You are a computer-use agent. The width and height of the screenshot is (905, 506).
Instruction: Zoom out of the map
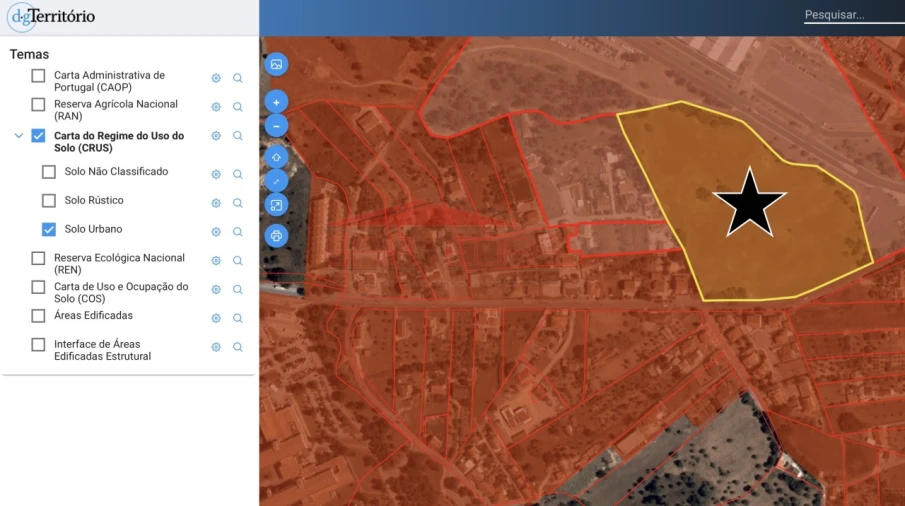(x=276, y=126)
